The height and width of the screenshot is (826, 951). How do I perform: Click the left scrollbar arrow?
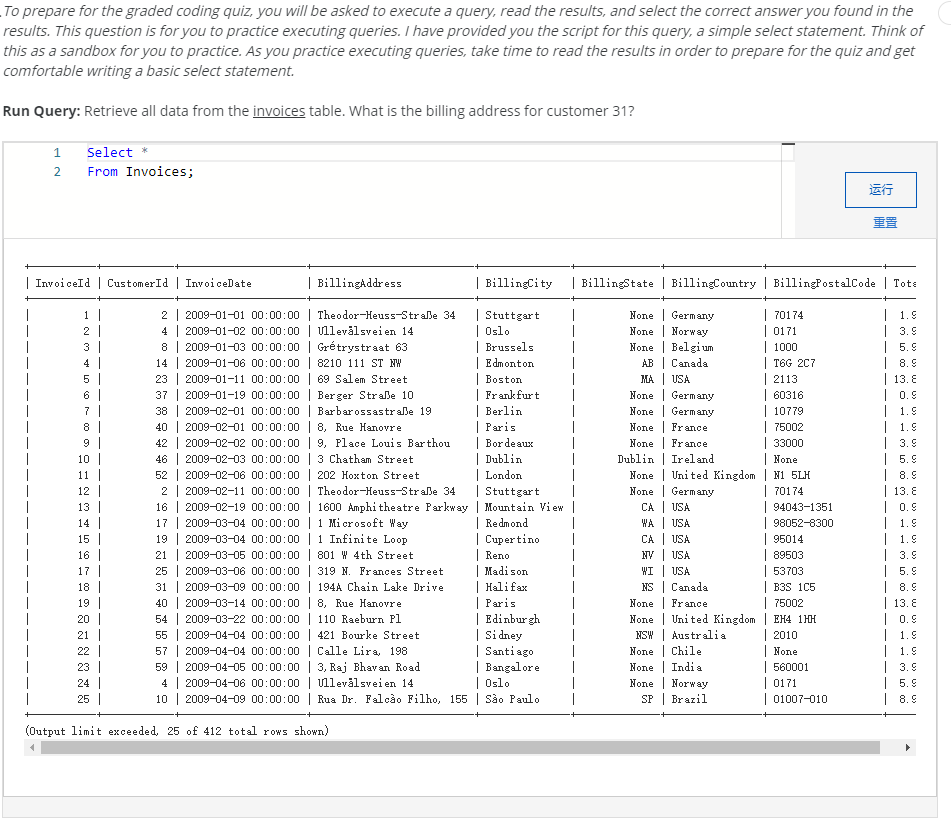[x=31, y=747]
